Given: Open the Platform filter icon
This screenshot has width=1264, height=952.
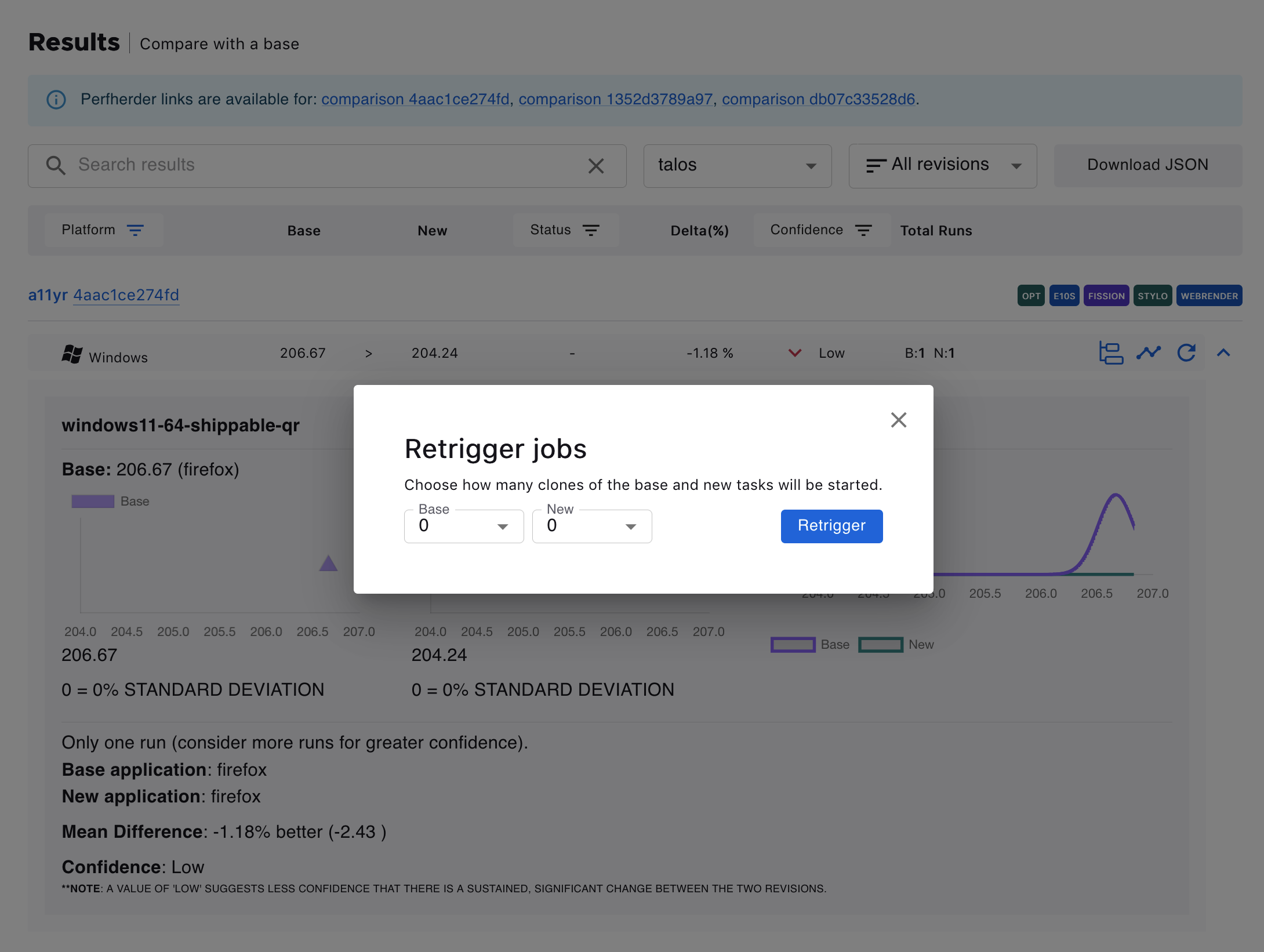Looking at the screenshot, I should [136, 230].
